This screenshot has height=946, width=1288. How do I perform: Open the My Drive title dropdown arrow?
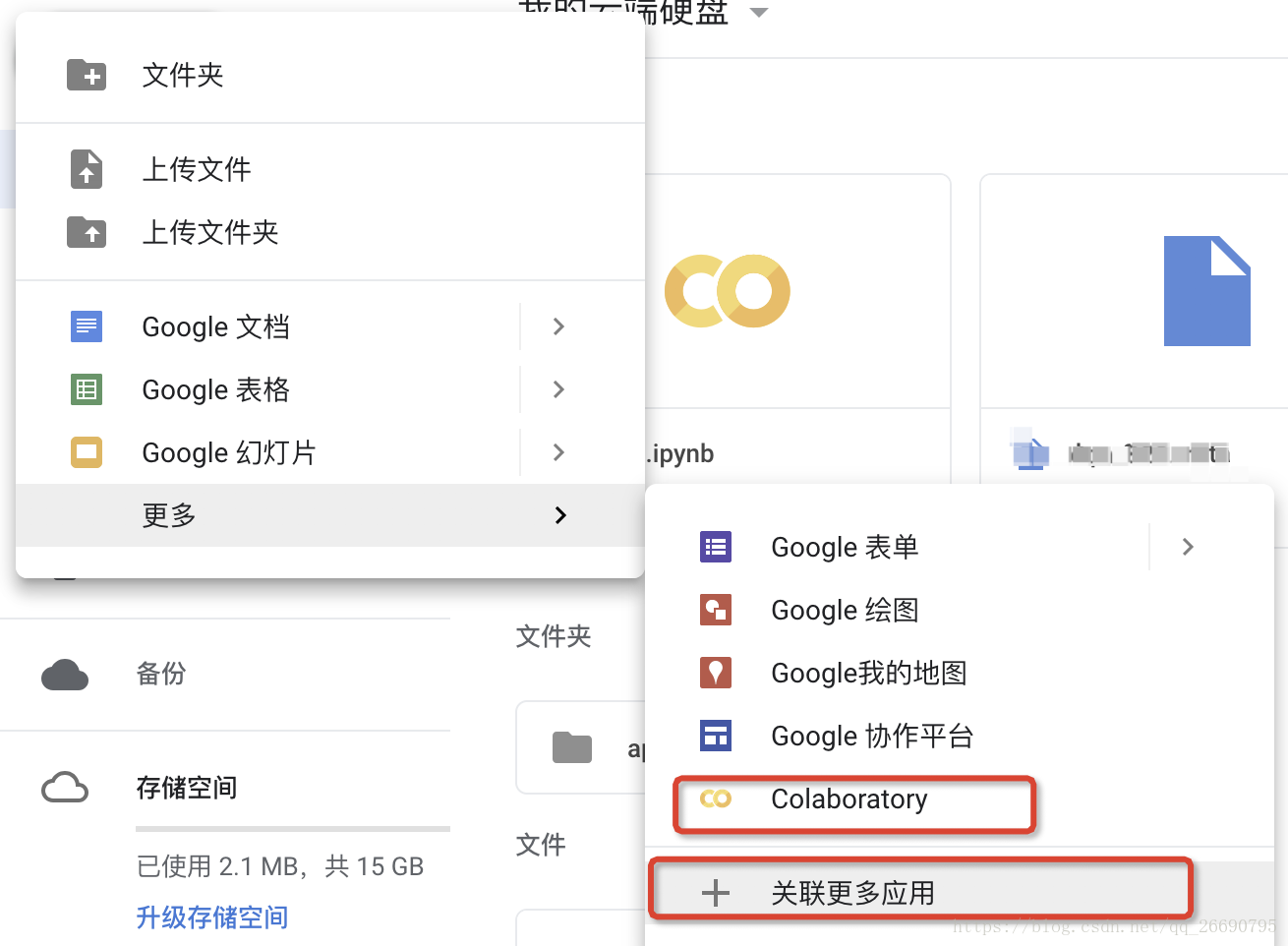pyautogui.click(x=757, y=13)
